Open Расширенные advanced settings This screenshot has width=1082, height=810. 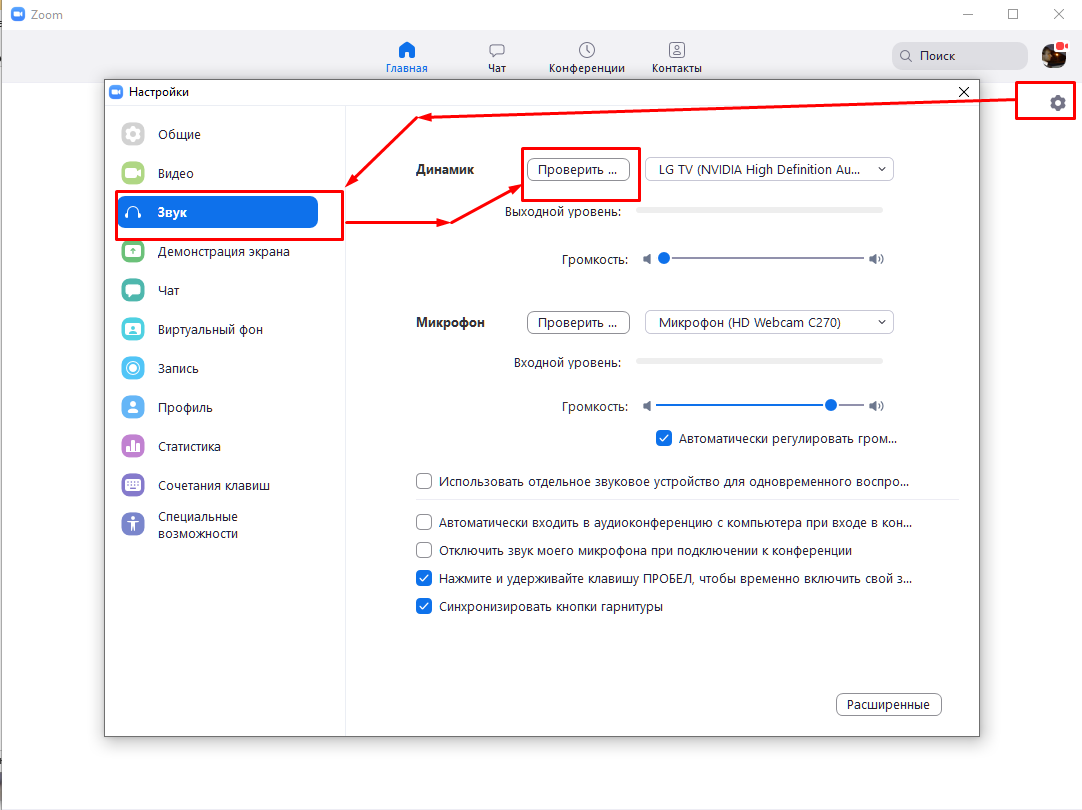click(889, 704)
